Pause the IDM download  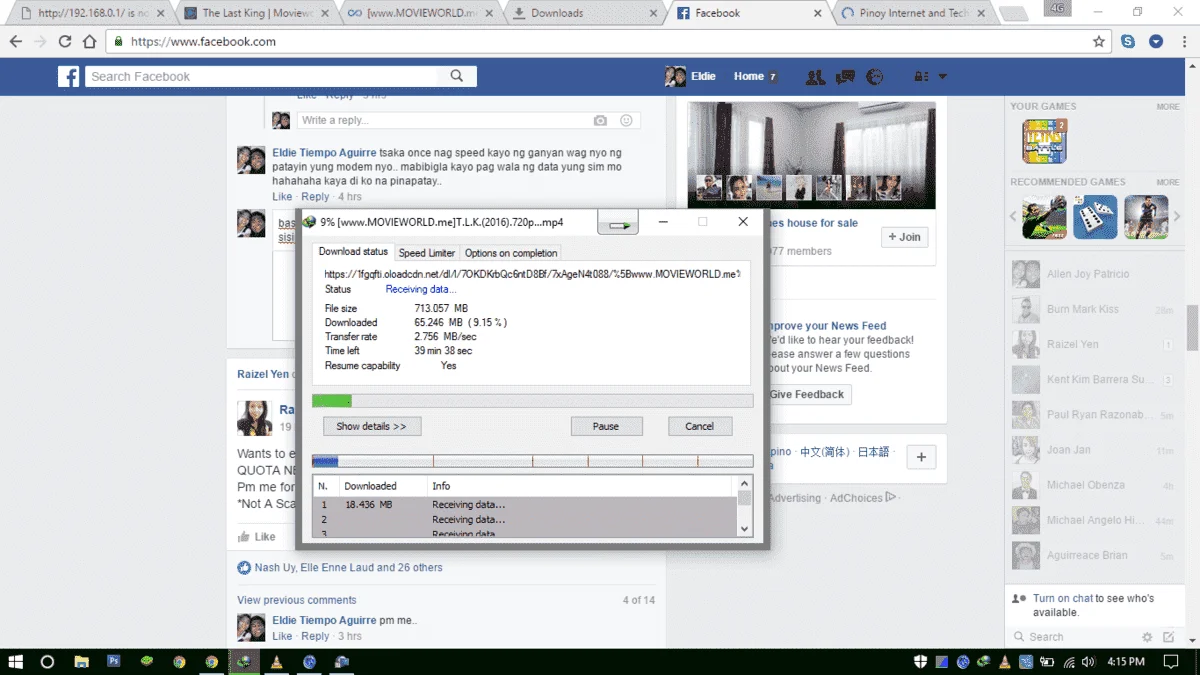tap(606, 426)
